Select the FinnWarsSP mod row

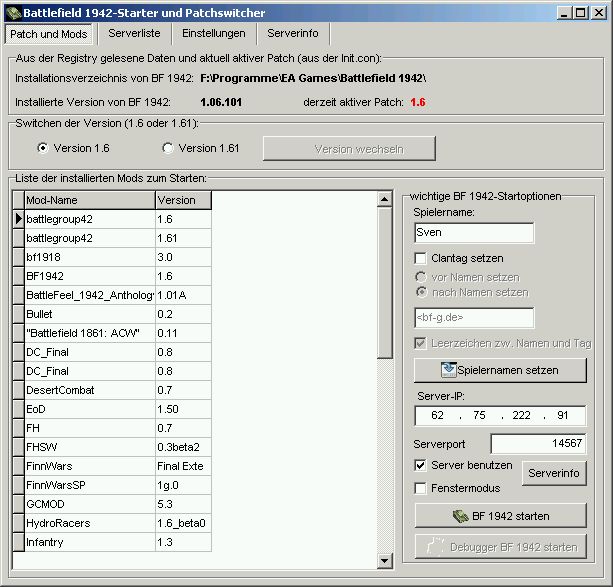point(112,485)
